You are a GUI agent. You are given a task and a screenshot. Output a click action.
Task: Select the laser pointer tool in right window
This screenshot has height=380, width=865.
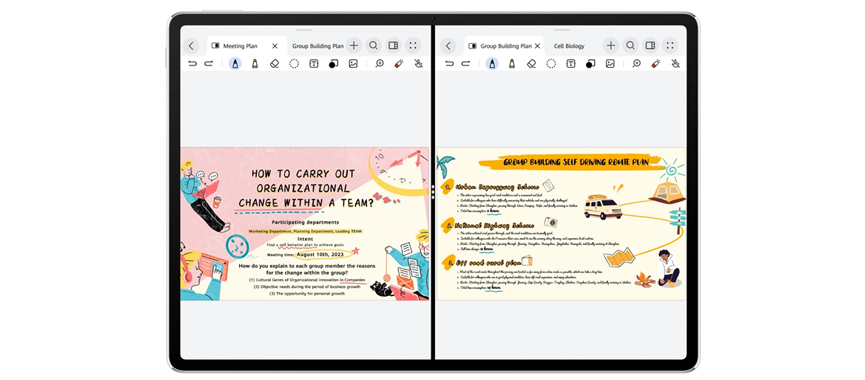click(x=656, y=63)
